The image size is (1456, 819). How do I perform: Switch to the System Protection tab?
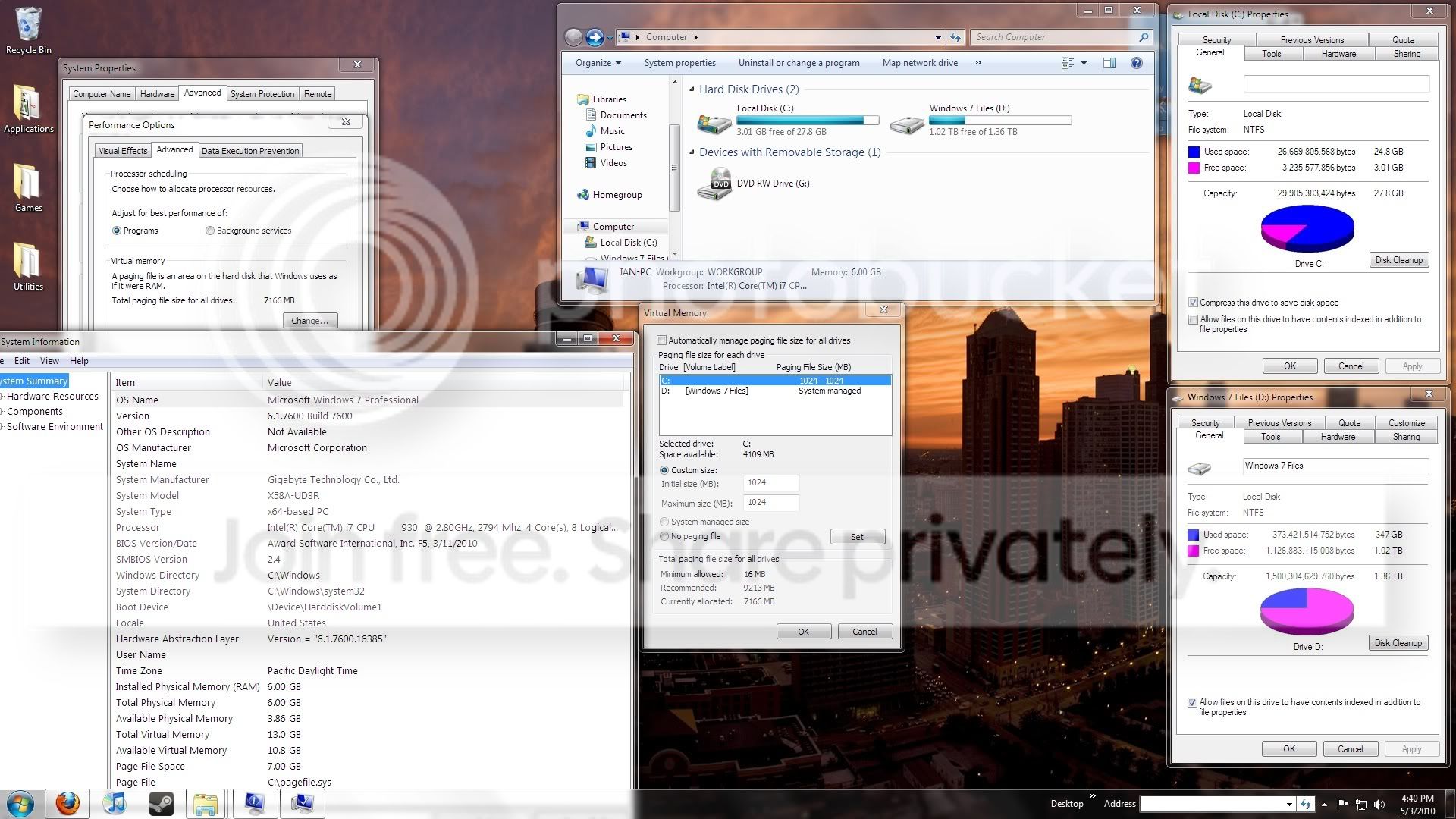point(262,94)
